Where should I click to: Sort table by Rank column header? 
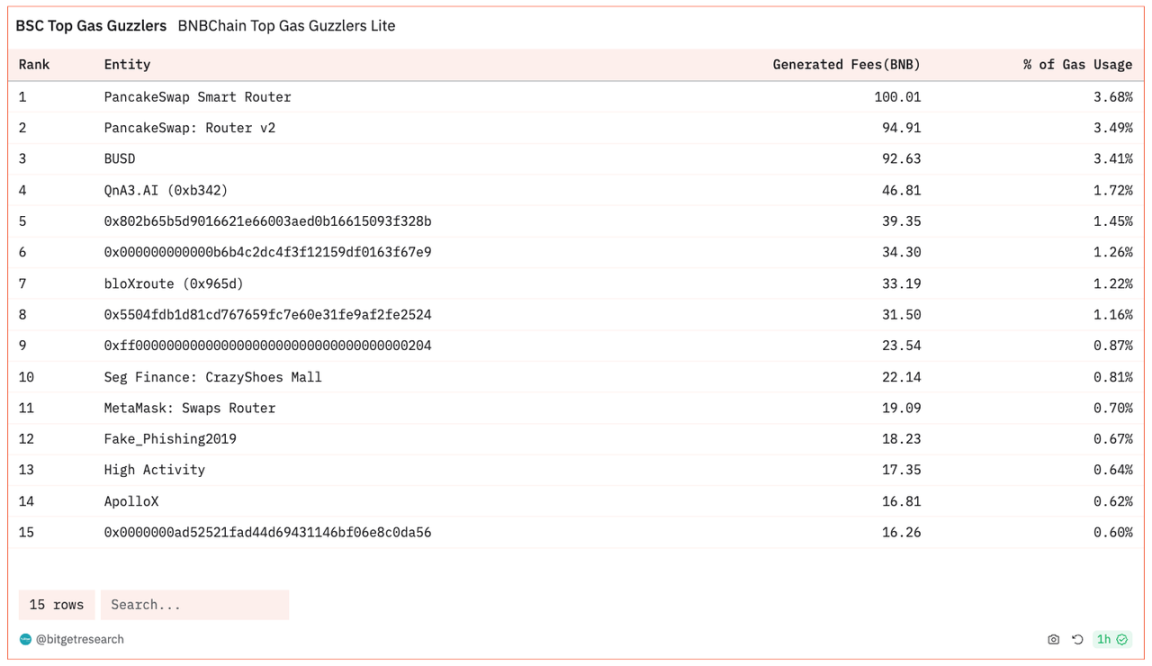34,65
